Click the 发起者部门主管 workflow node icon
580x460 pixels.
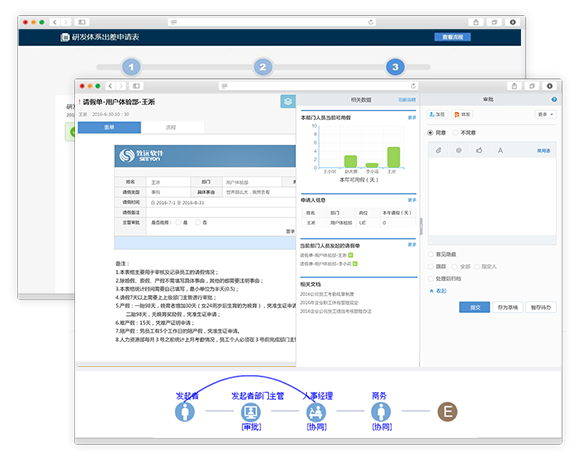(x=251, y=412)
